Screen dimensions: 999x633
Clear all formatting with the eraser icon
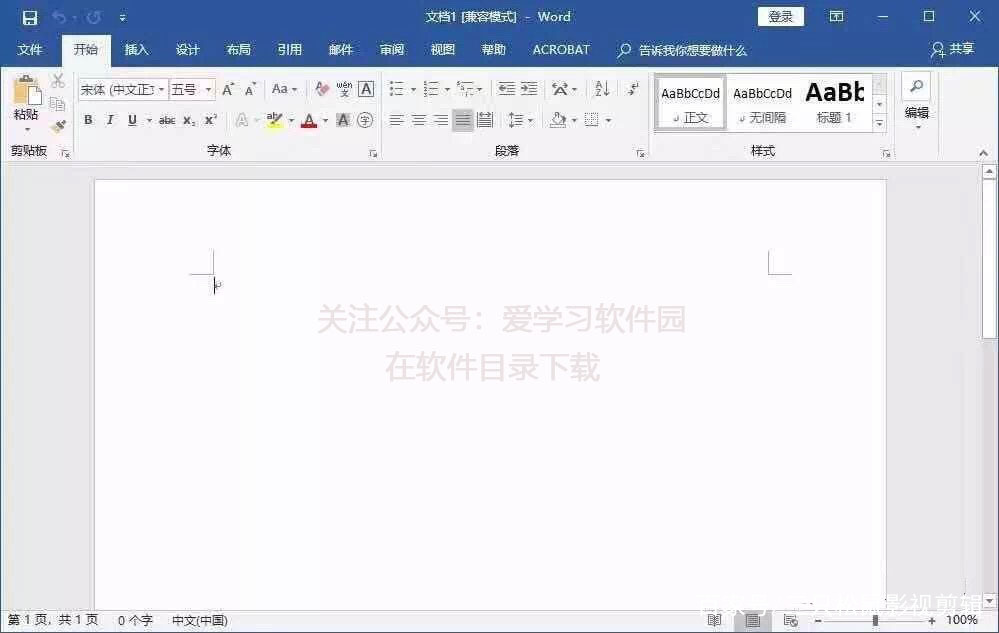[322, 89]
